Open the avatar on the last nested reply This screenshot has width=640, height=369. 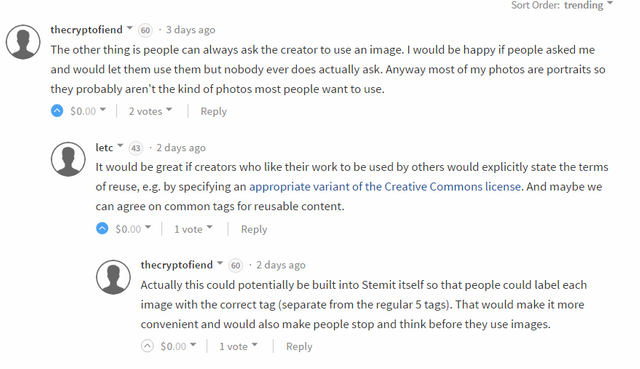tap(113, 277)
